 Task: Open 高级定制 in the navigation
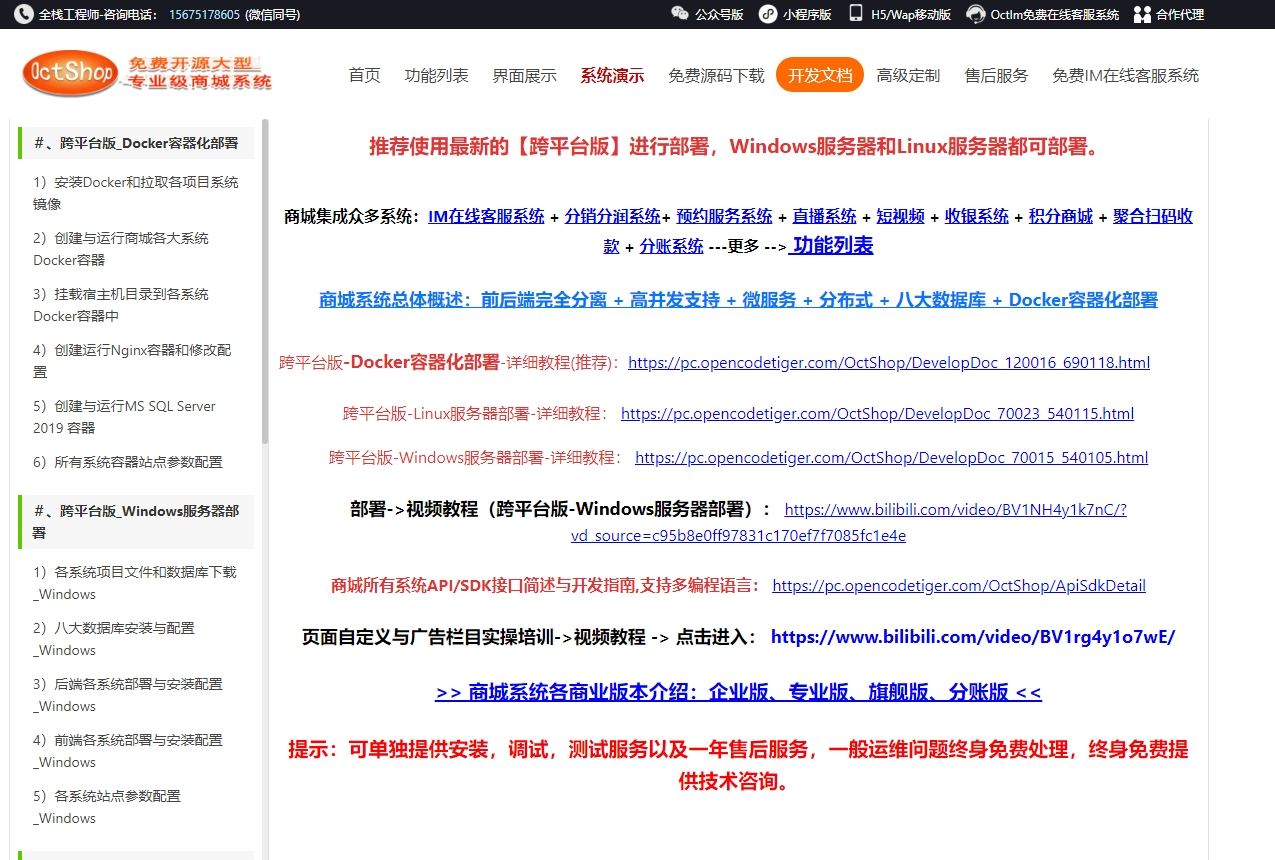coord(908,75)
